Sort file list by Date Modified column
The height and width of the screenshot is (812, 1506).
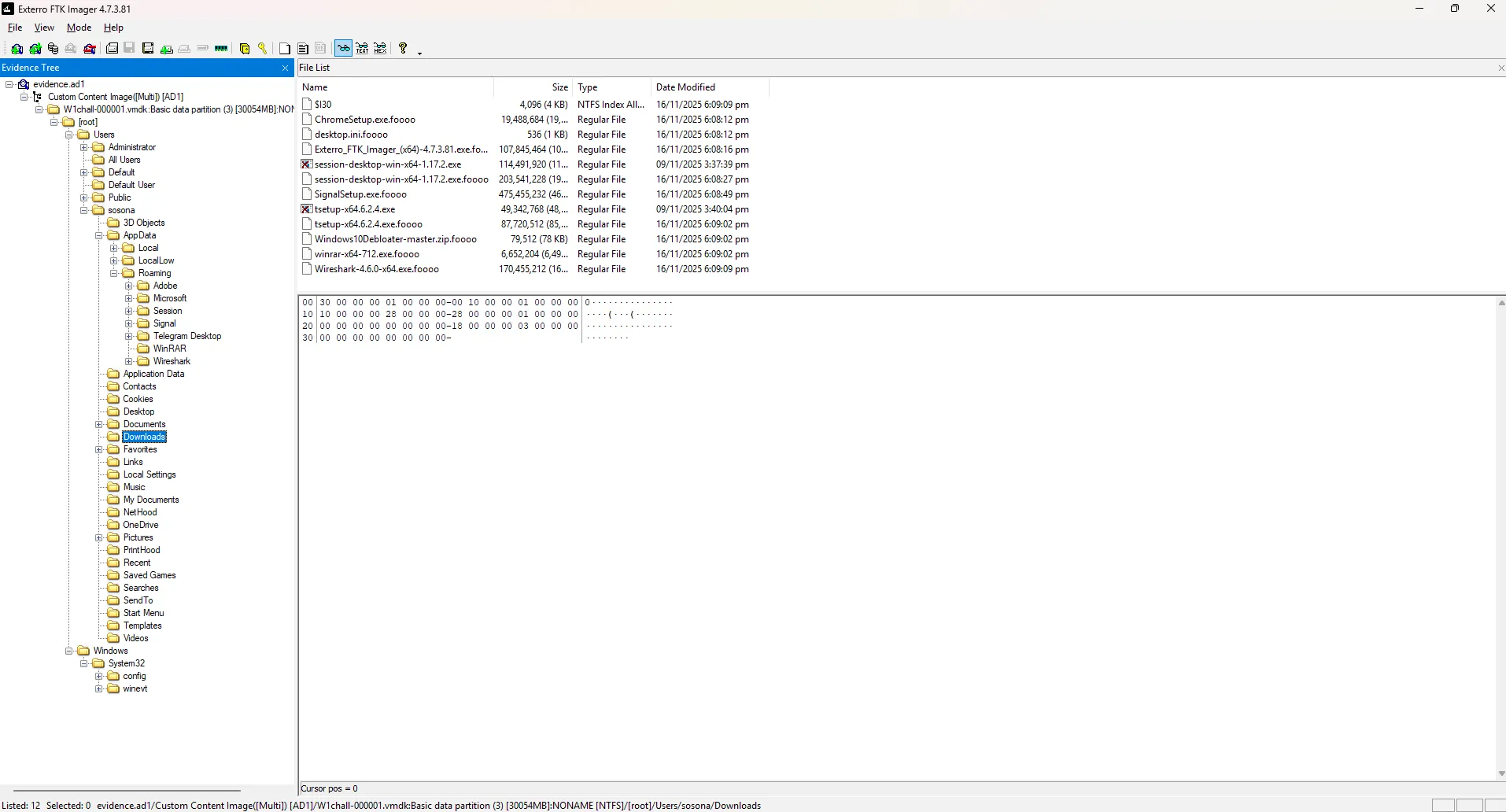[710, 87]
